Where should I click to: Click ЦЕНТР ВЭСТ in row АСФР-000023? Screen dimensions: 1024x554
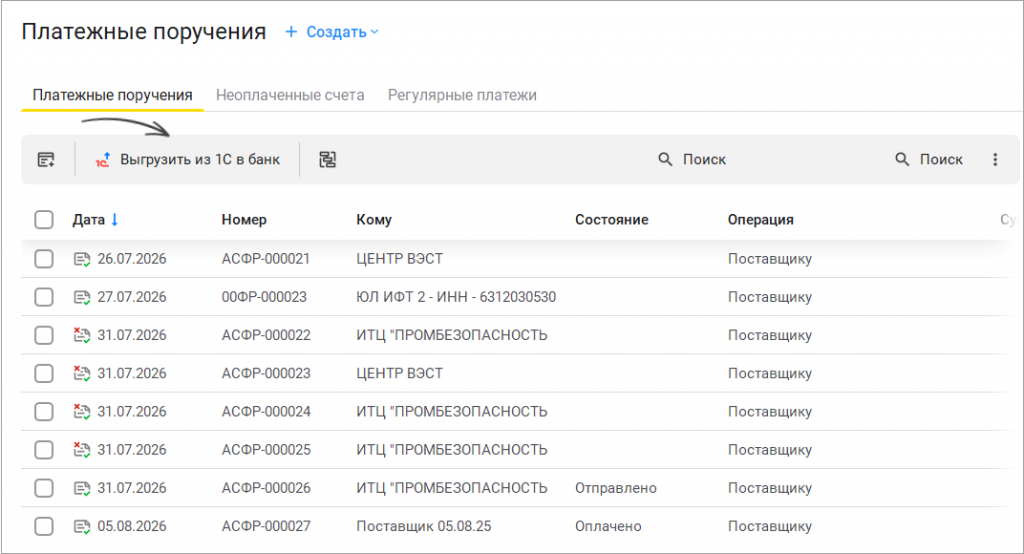click(x=399, y=373)
